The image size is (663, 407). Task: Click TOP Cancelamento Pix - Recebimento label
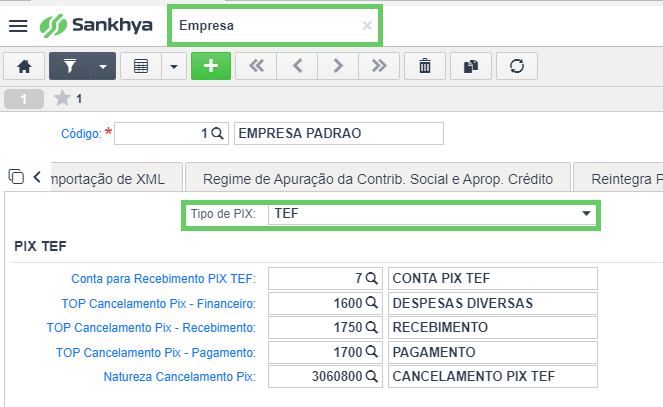click(x=151, y=328)
